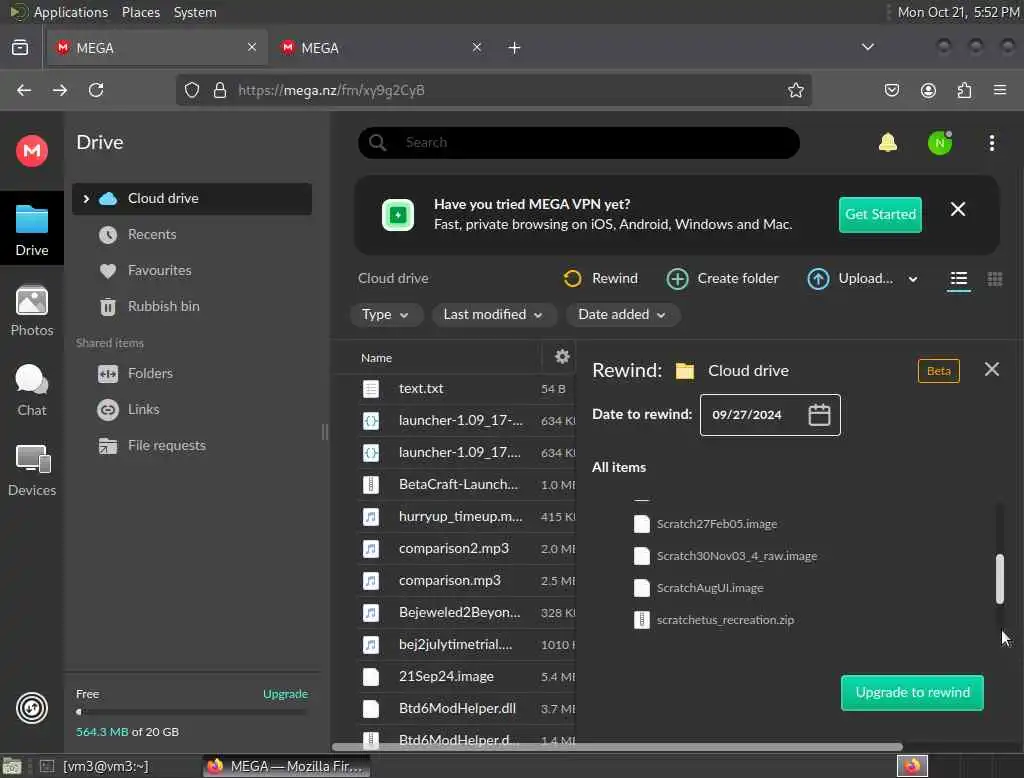Open the Chat section
This screenshot has height=778, width=1024.
click(x=31, y=390)
